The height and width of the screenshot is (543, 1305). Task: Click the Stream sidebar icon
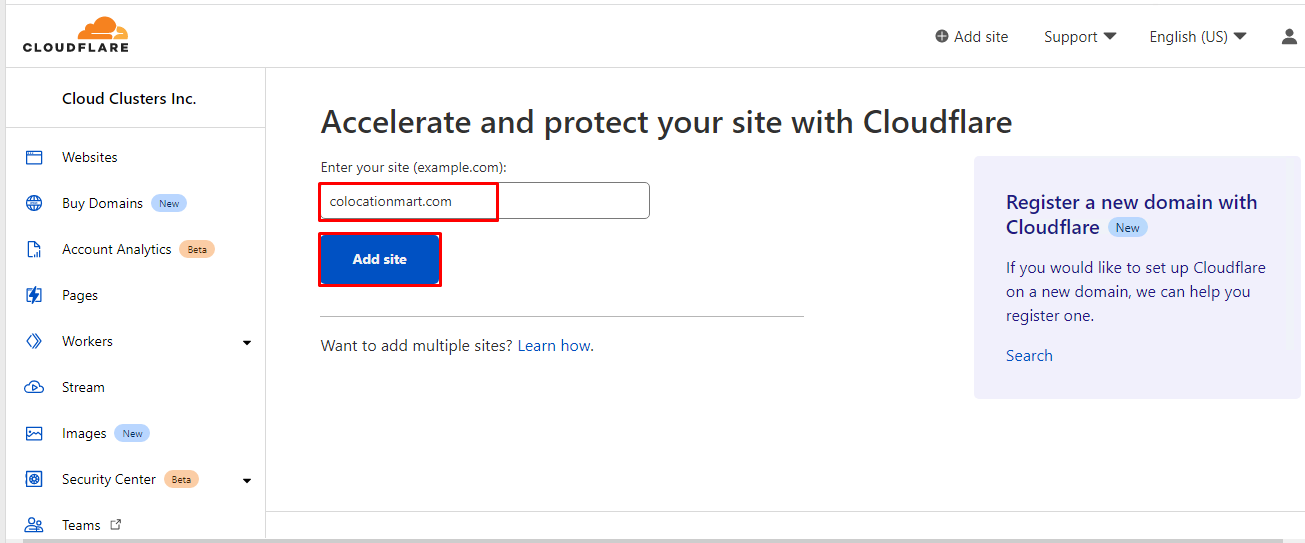click(x=34, y=387)
